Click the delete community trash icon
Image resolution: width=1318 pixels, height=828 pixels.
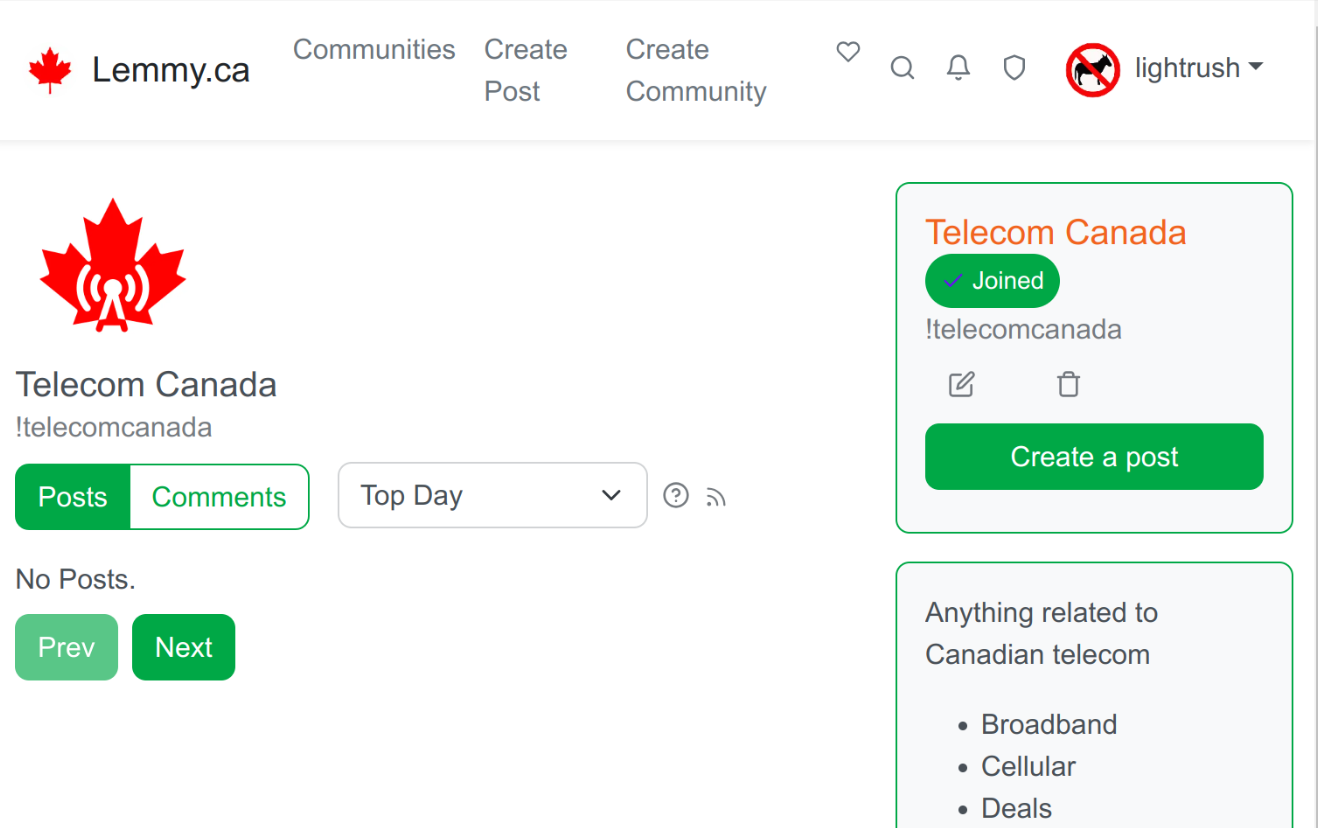pyautogui.click(x=1068, y=384)
